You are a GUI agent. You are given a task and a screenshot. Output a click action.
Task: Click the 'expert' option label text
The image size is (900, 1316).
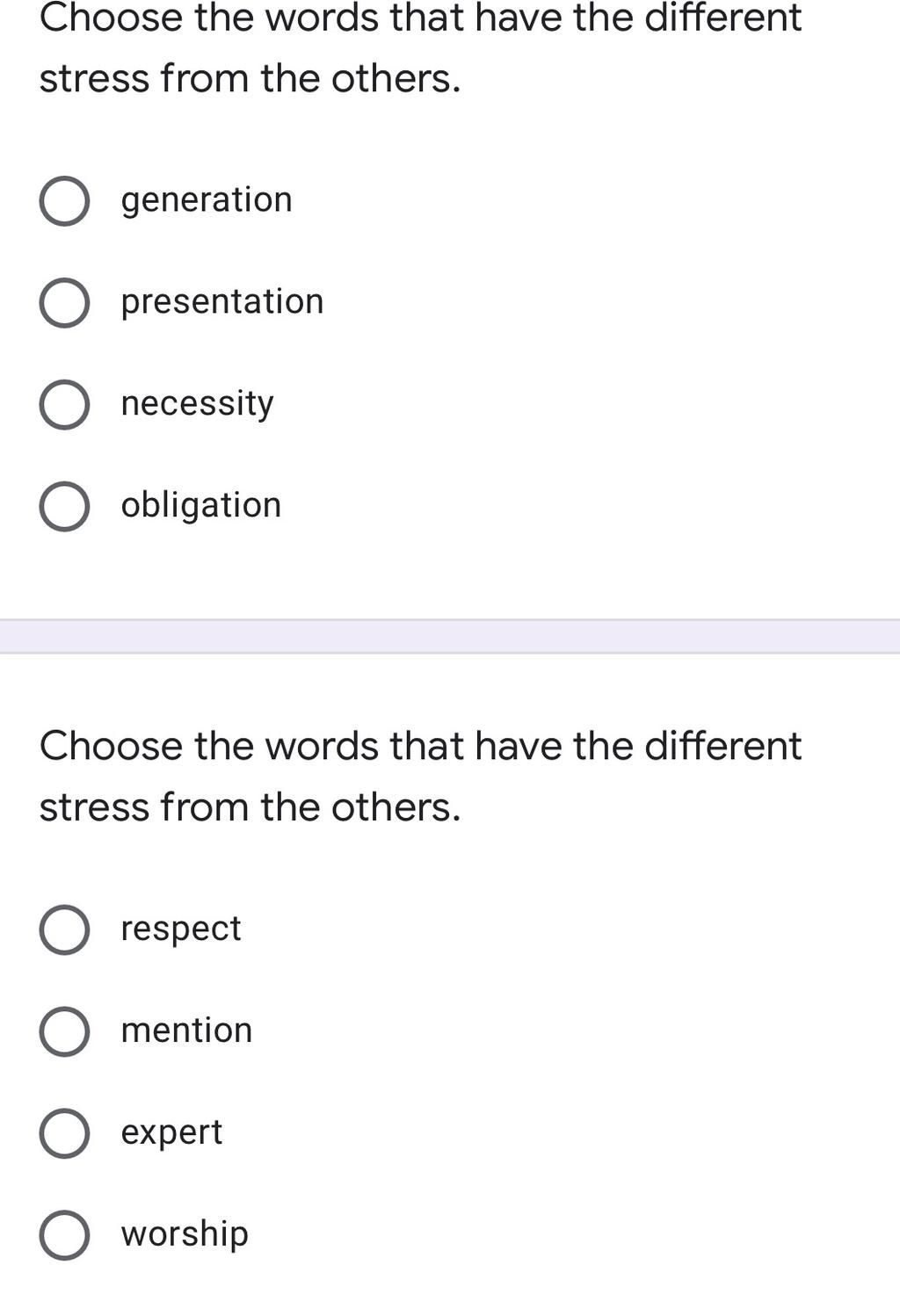(x=171, y=1133)
